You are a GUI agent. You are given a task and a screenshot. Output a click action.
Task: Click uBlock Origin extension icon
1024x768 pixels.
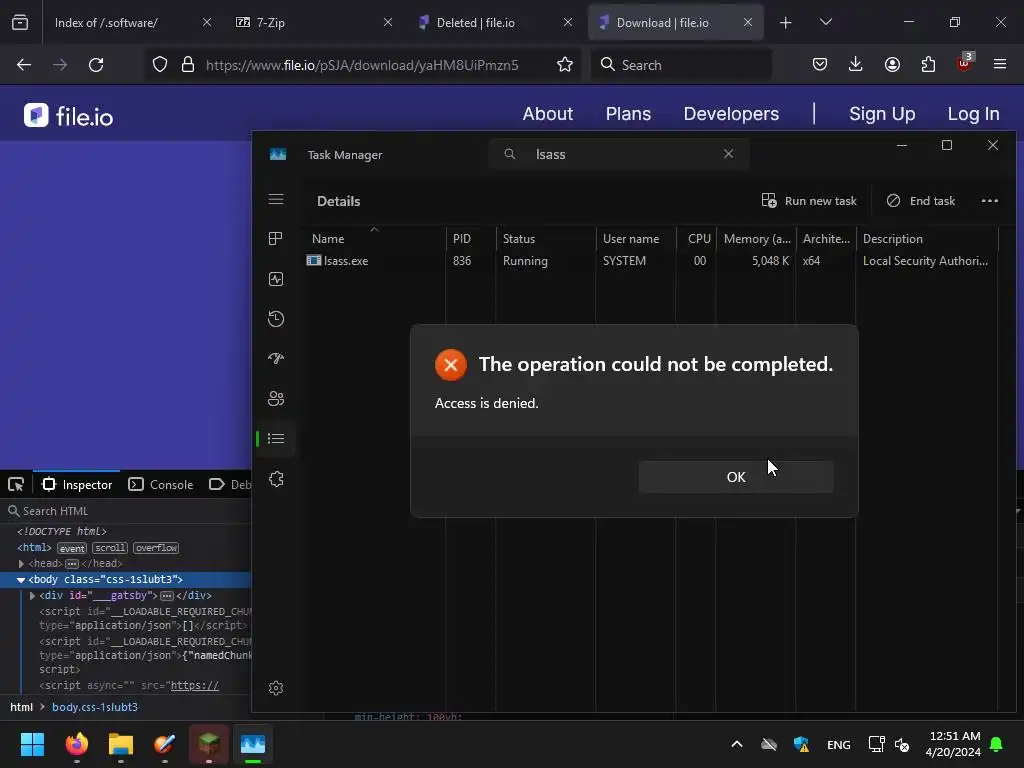click(964, 64)
